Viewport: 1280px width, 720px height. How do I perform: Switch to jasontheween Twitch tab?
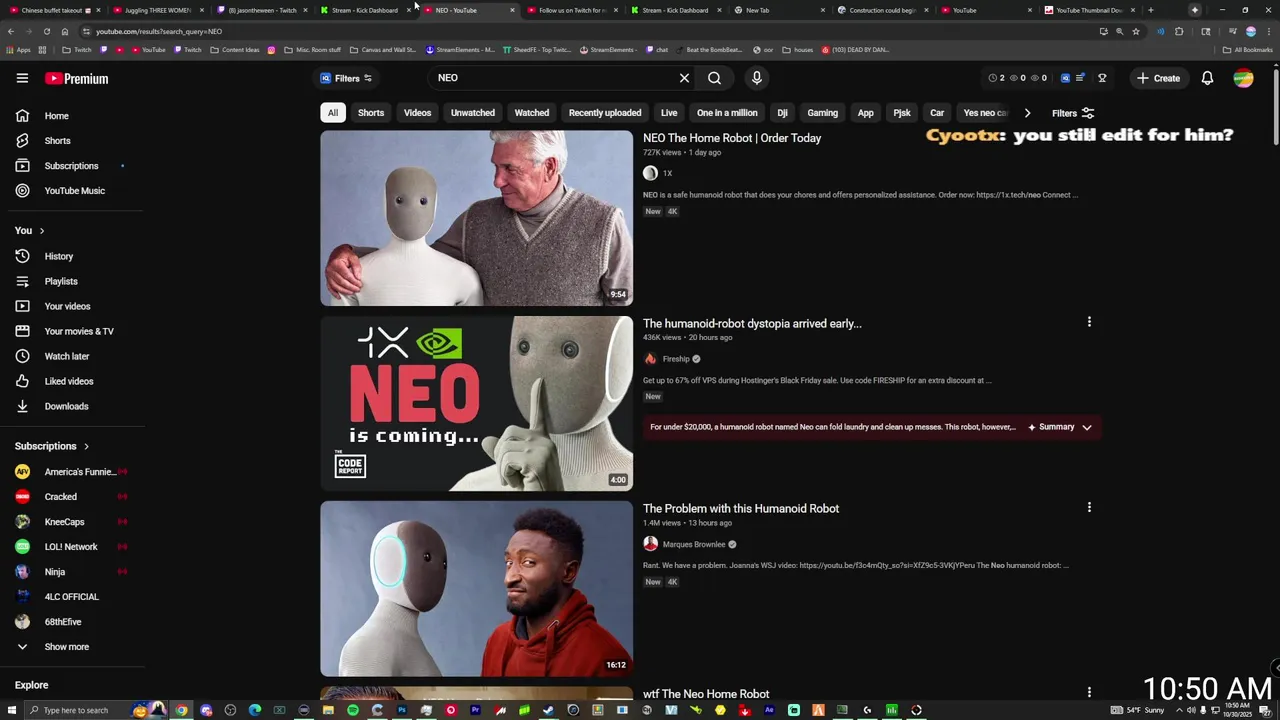click(x=260, y=10)
